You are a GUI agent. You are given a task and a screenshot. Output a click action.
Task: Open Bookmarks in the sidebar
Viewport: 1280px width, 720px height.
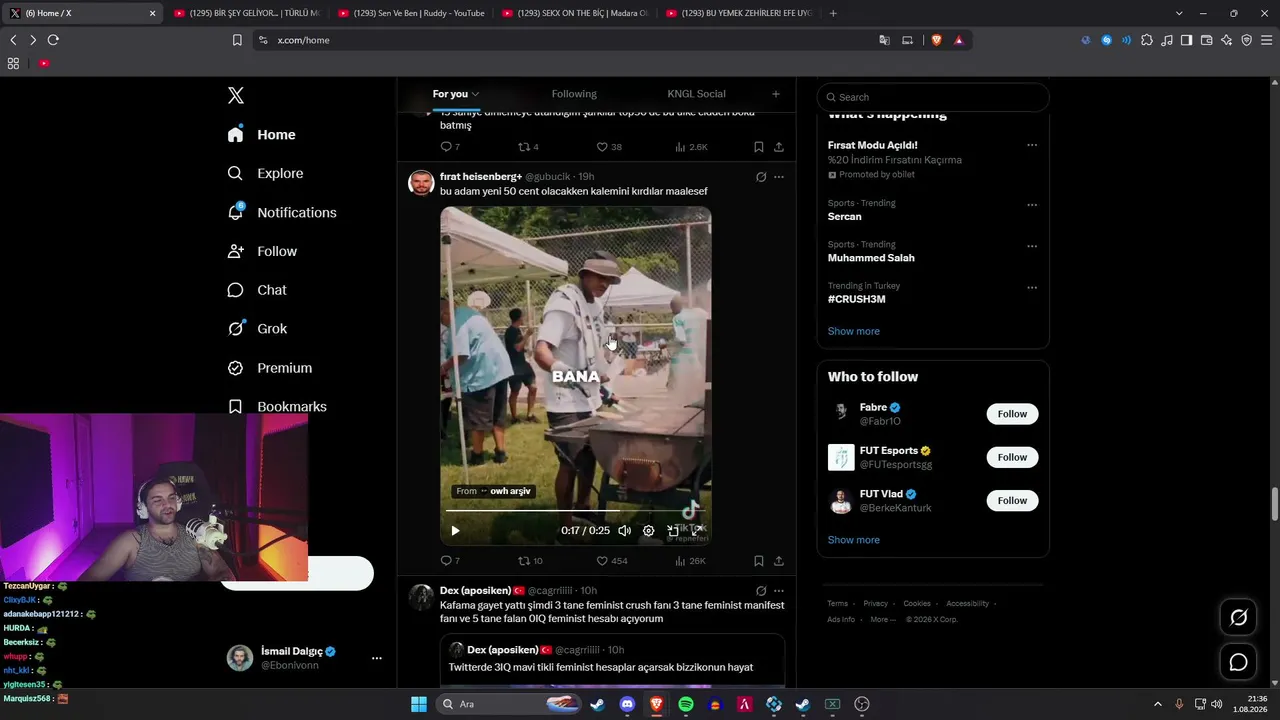pyautogui.click(x=277, y=407)
